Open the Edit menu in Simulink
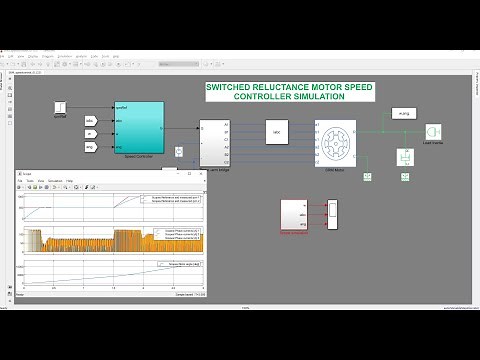The width and height of the screenshot is (480, 360). (x=11, y=56)
